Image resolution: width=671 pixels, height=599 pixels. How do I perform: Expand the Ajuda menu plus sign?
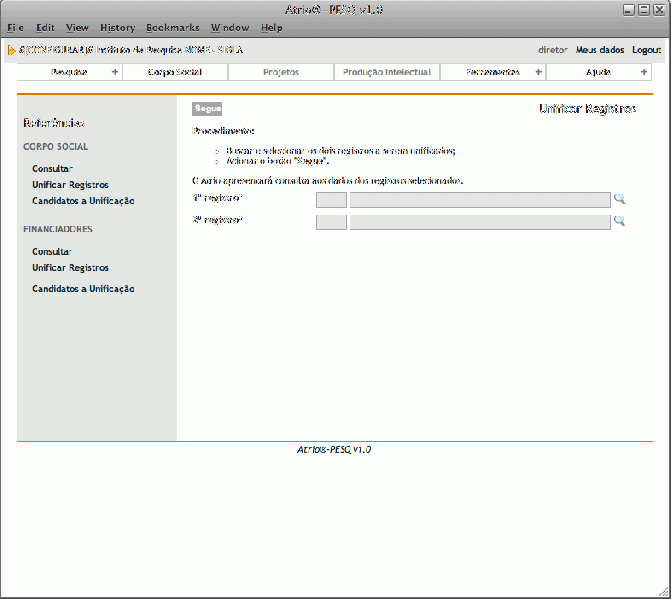[644, 72]
